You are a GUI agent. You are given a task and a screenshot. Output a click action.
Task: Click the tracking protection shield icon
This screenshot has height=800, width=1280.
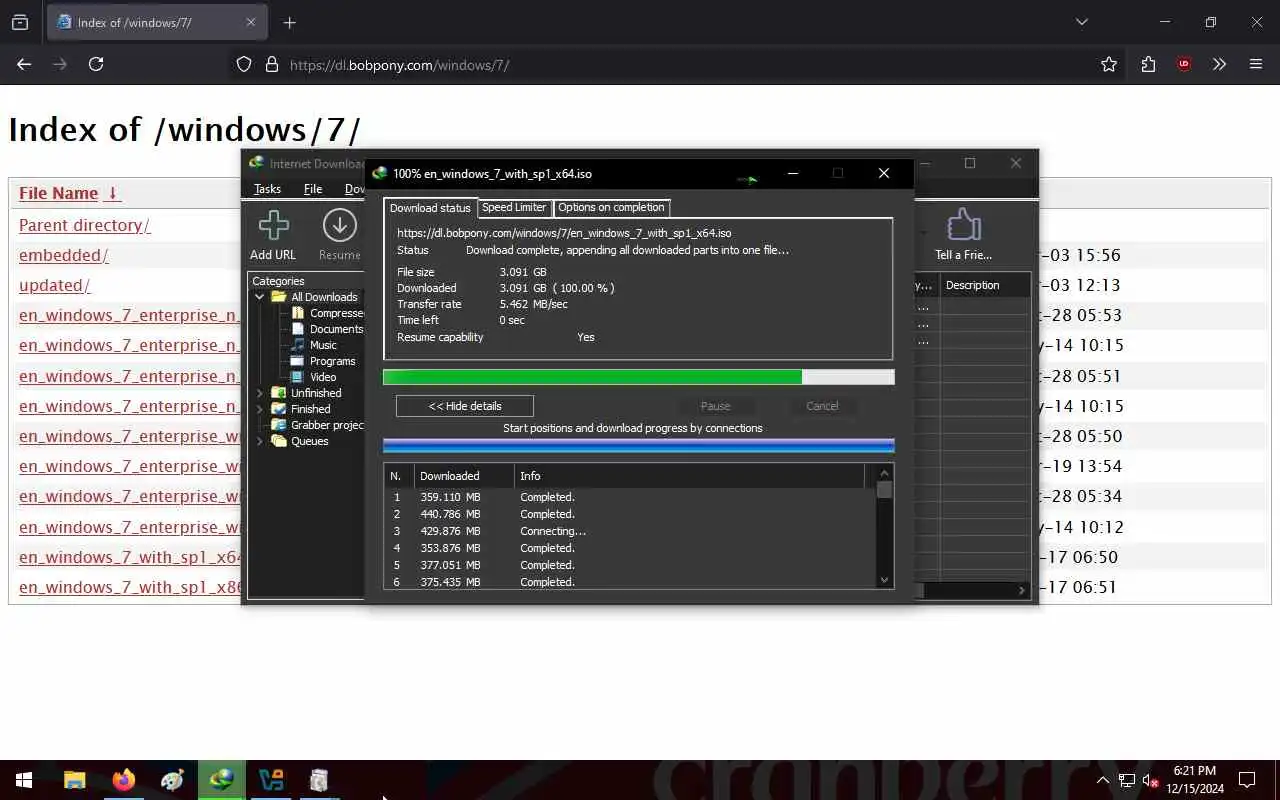point(244,64)
